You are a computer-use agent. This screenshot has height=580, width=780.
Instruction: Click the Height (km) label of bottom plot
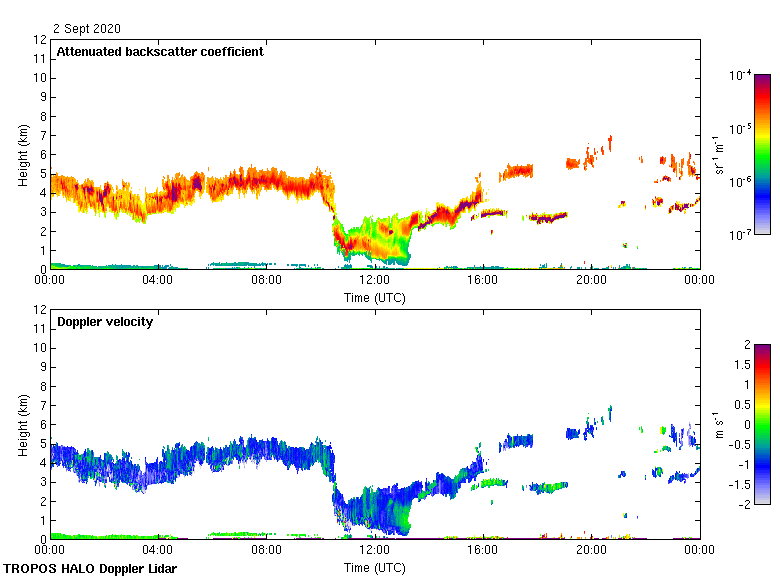click(x=23, y=425)
